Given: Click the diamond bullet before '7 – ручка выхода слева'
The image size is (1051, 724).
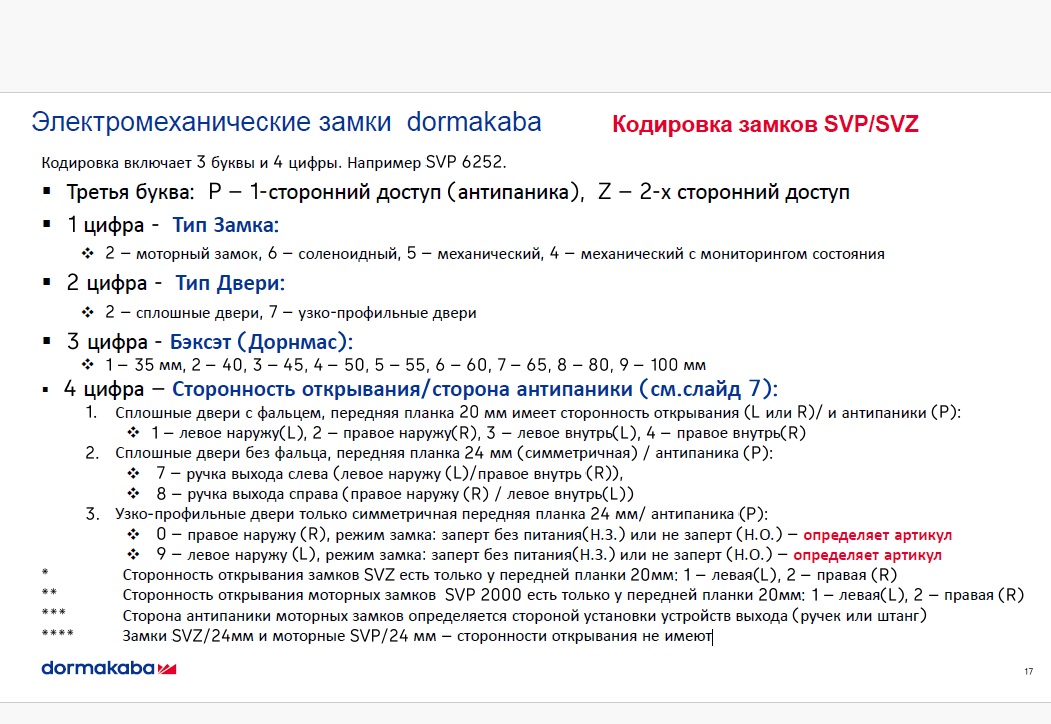Looking at the screenshot, I should pyautogui.click(x=133, y=473).
